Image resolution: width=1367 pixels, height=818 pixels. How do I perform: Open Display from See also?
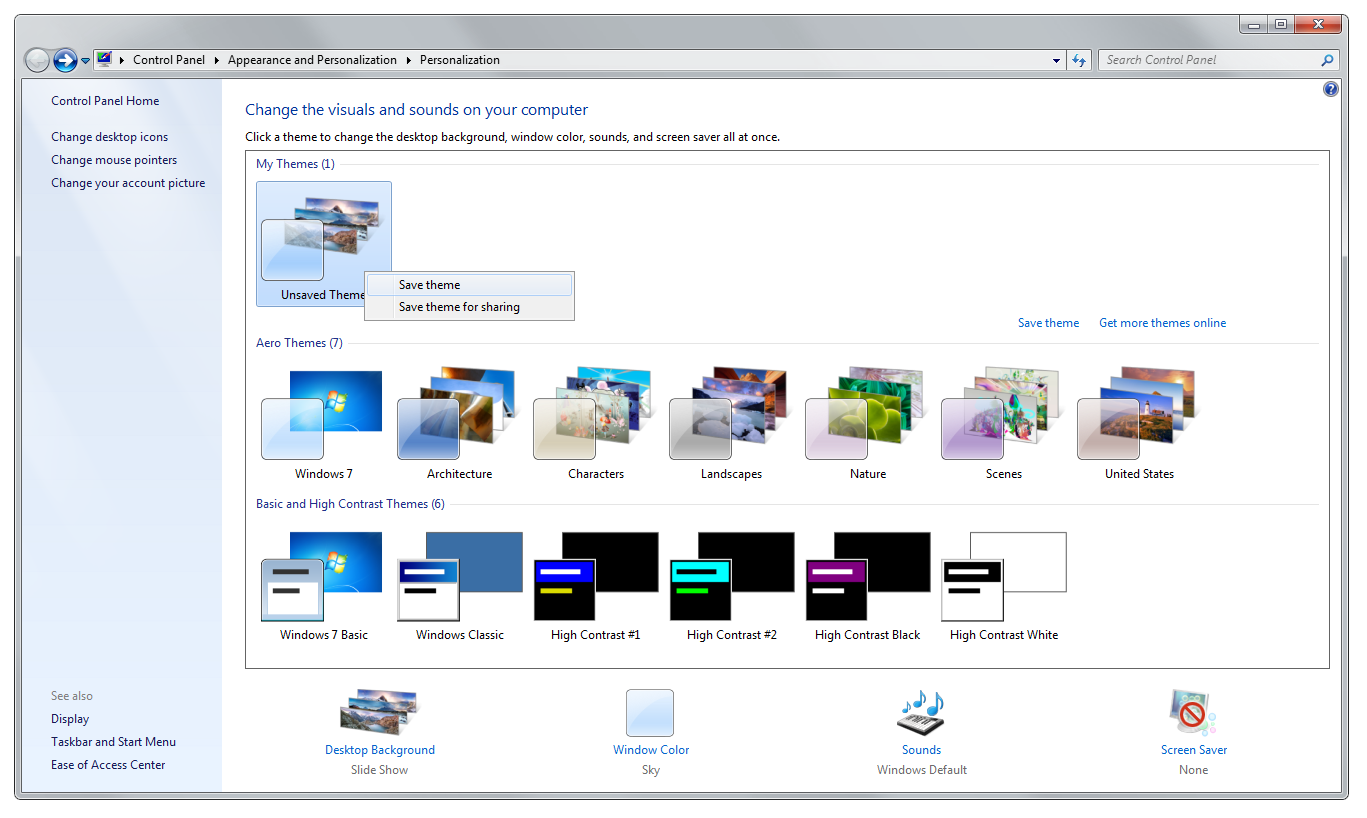tap(70, 719)
